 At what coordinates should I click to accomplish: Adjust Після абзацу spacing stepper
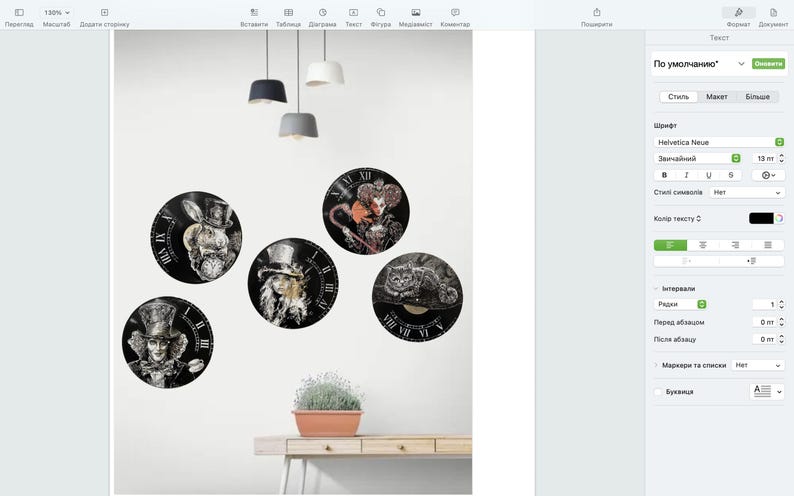pyautogui.click(x=781, y=339)
